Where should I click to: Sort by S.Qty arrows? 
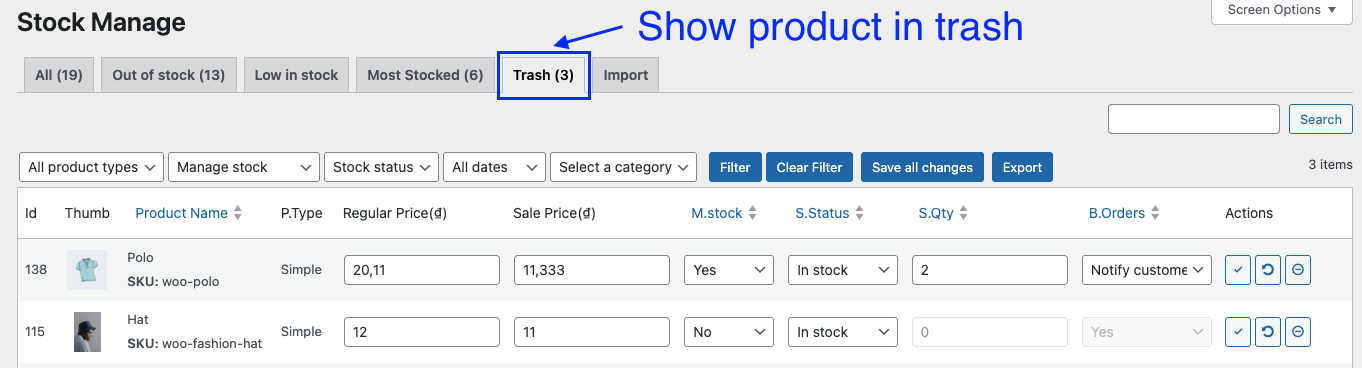pyautogui.click(x=963, y=213)
